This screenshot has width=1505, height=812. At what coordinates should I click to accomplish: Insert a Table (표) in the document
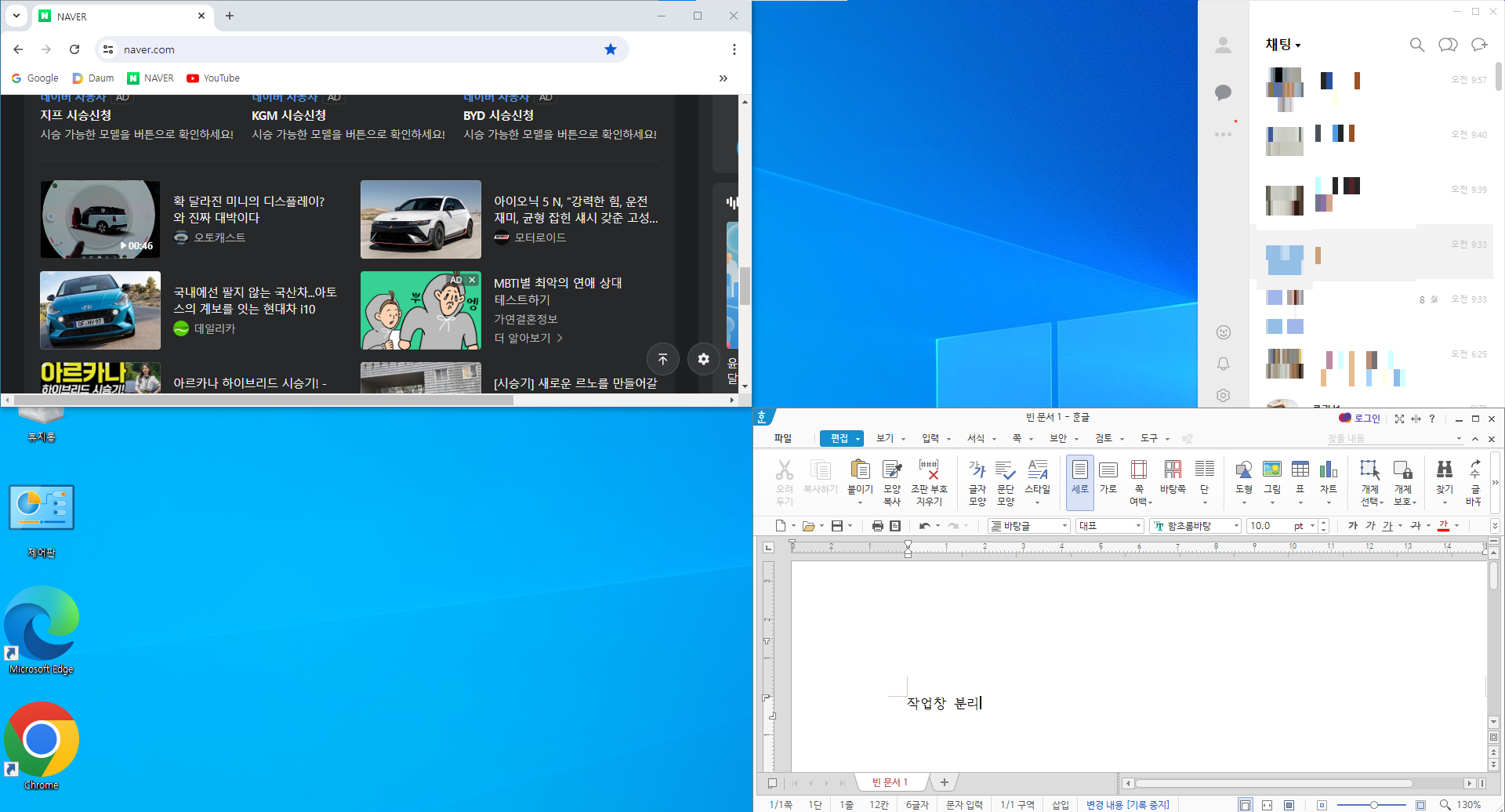[x=1300, y=477]
